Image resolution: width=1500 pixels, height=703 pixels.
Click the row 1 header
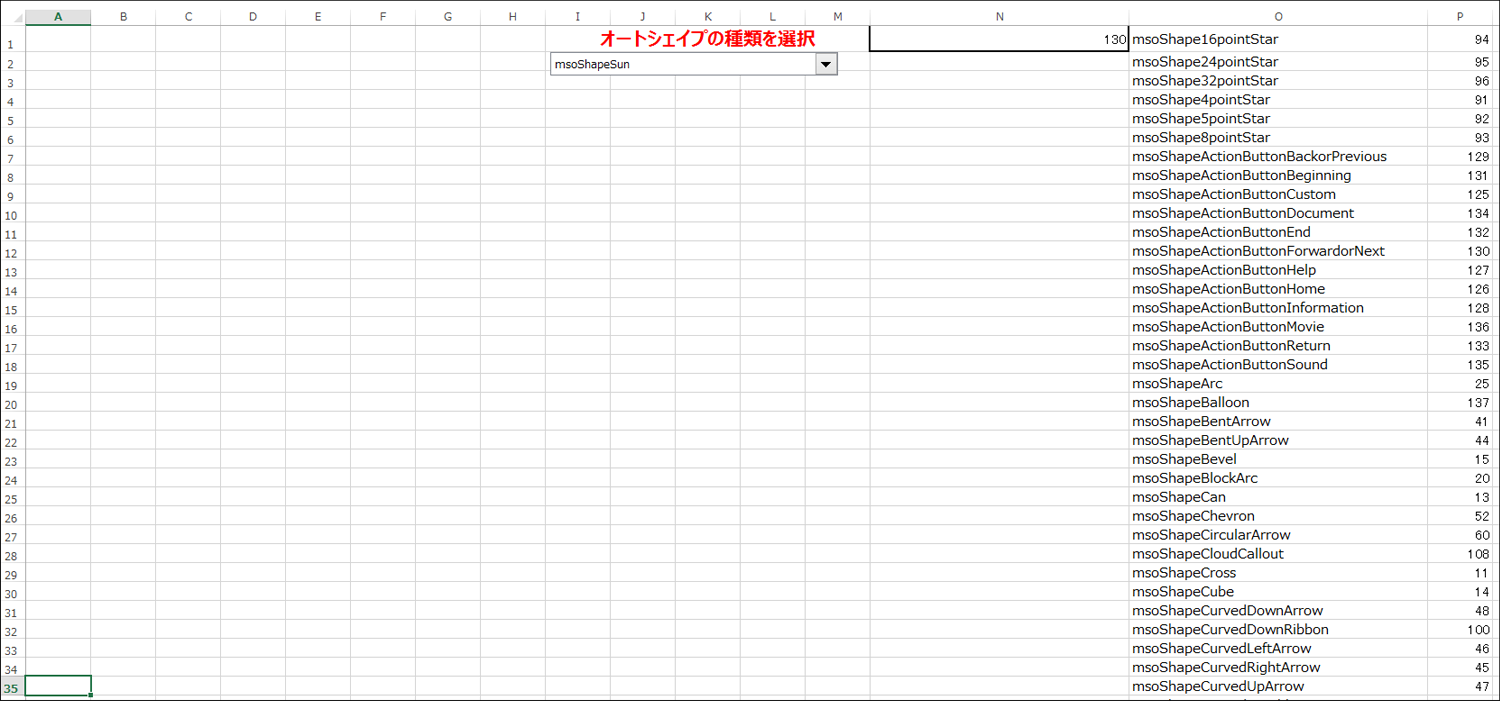(11, 43)
